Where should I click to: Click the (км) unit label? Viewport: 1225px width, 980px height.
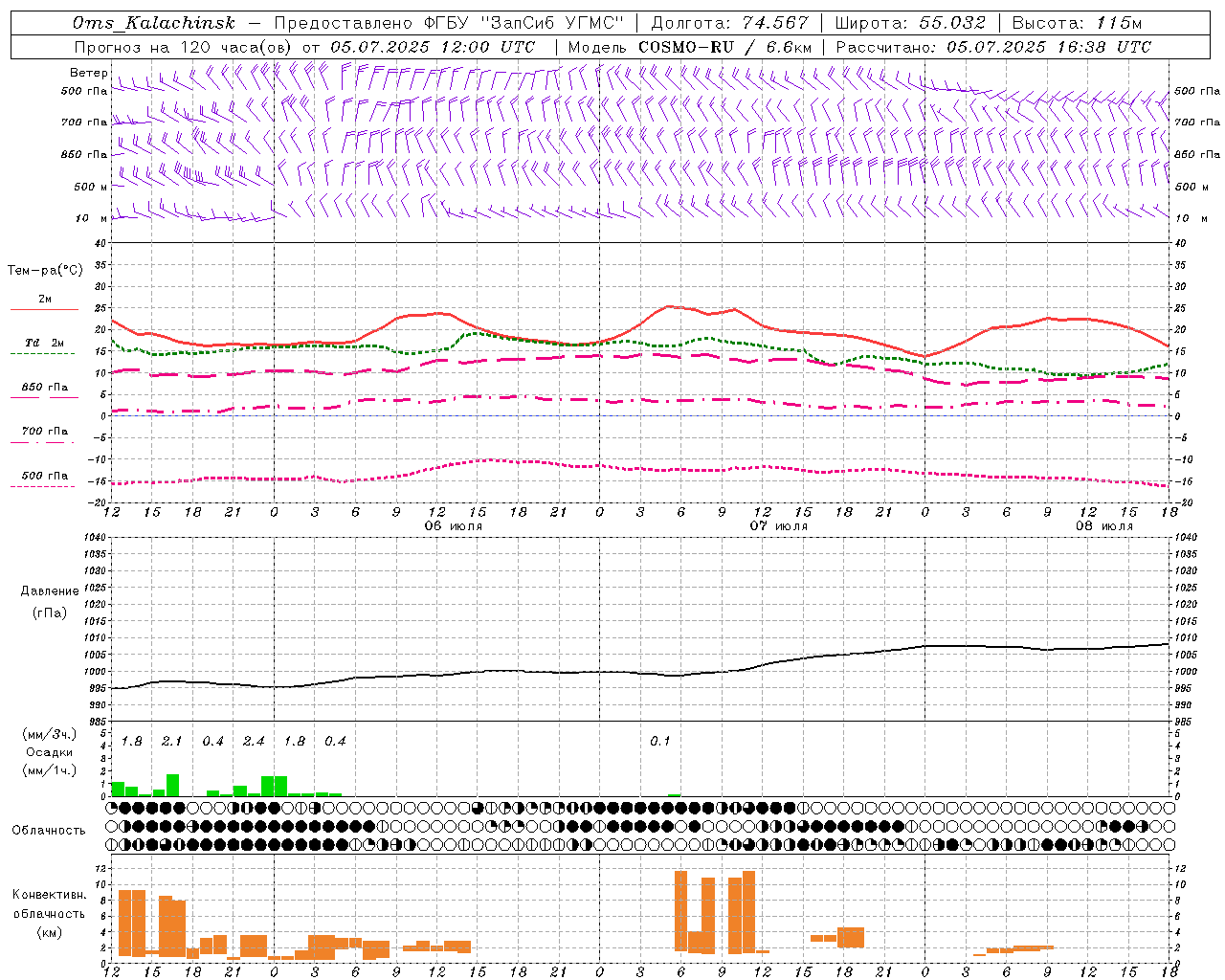(49, 931)
